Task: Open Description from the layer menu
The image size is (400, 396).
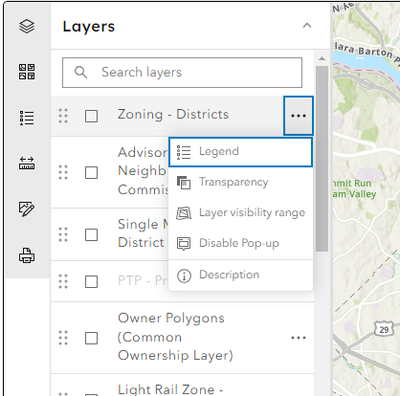Action: (x=241, y=275)
